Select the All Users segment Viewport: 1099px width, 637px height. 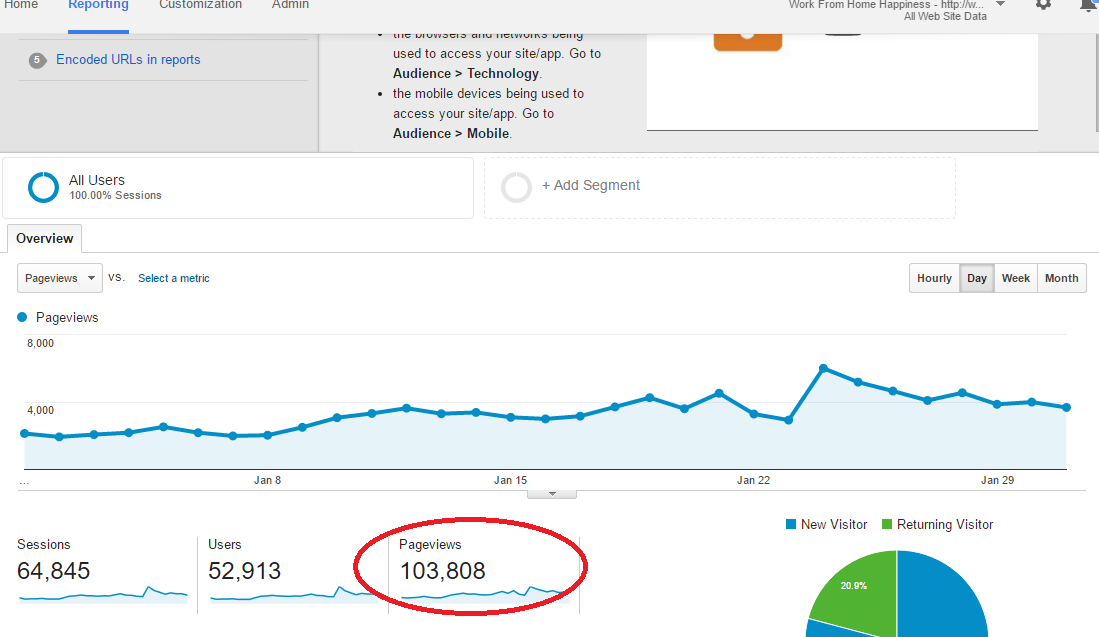[238, 188]
